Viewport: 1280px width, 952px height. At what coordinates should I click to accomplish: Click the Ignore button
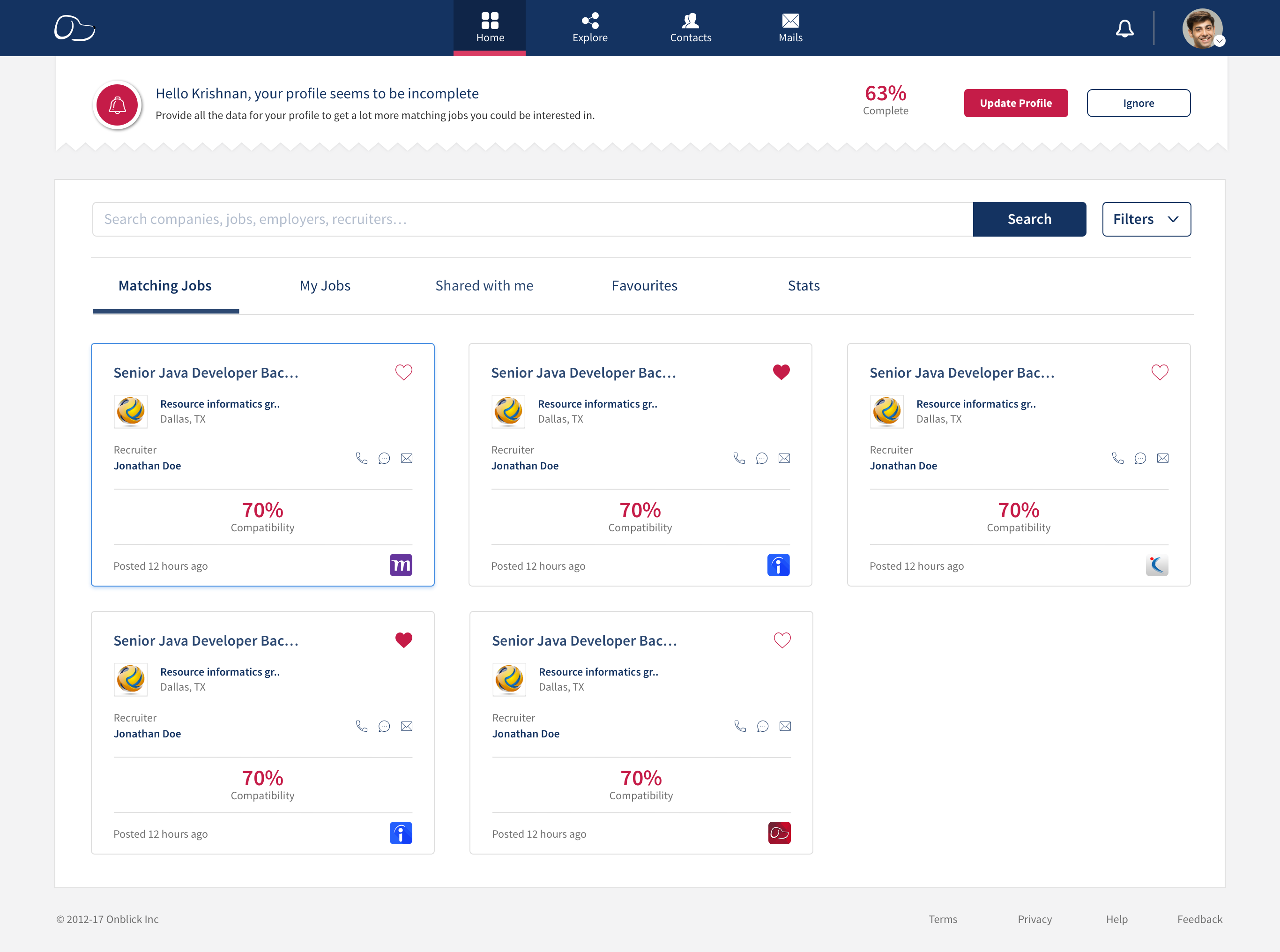point(1138,103)
